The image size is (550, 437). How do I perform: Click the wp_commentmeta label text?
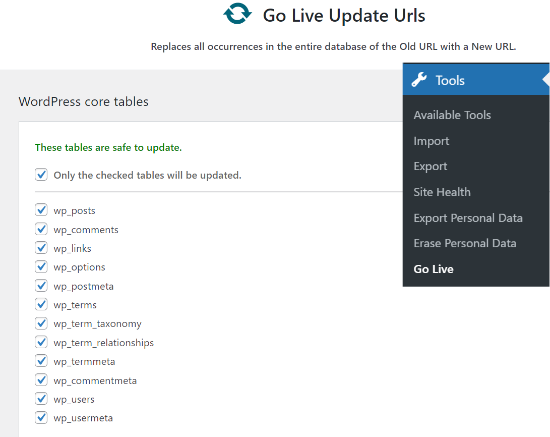(x=95, y=381)
